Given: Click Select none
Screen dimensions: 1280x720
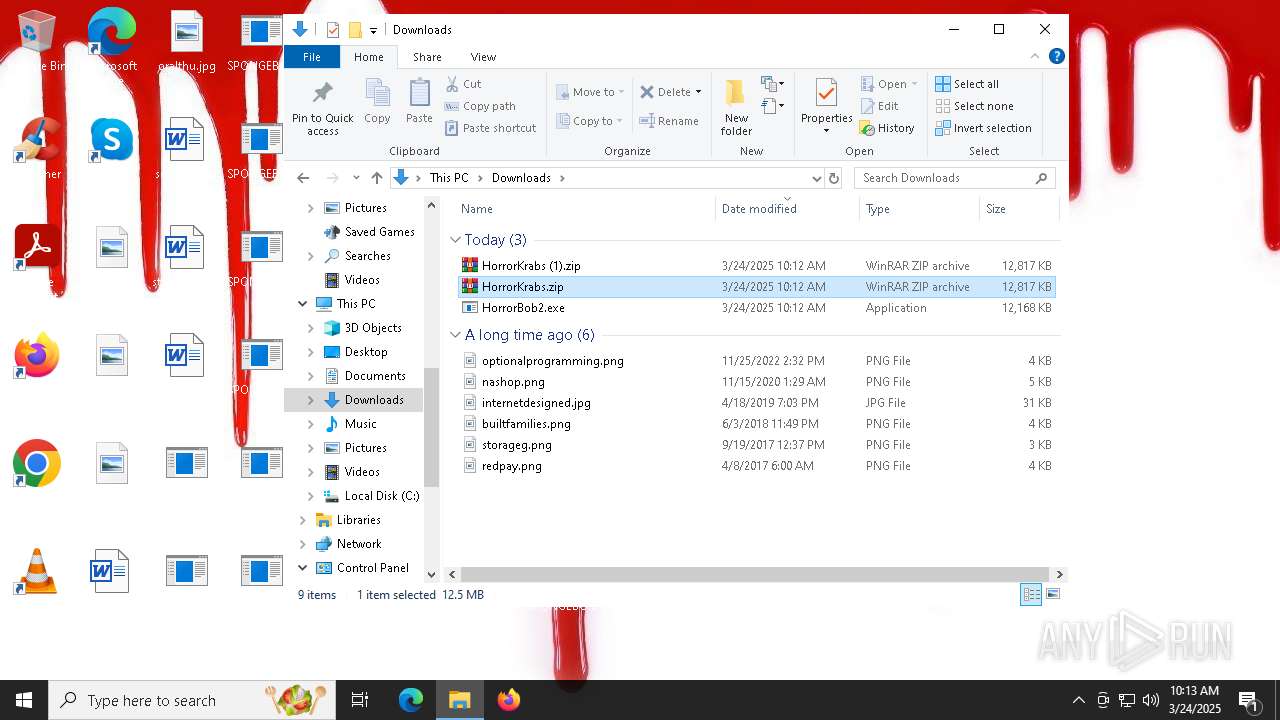Looking at the screenshot, I should pos(975,106).
